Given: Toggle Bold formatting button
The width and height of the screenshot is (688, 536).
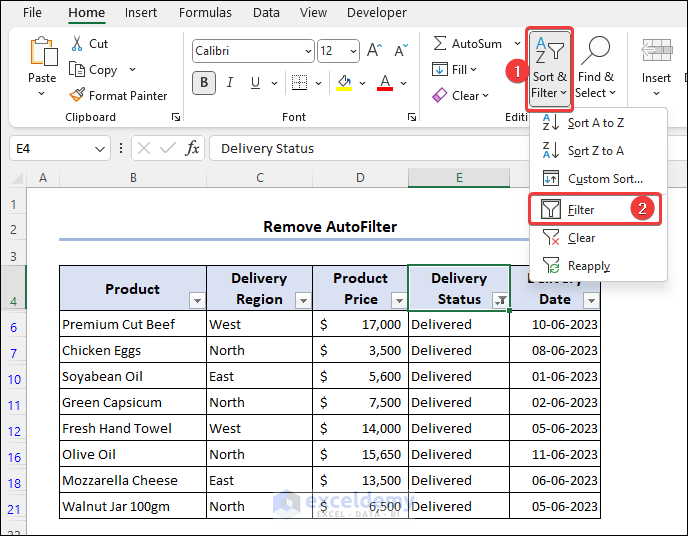Looking at the screenshot, I should (x=206, y=82).
